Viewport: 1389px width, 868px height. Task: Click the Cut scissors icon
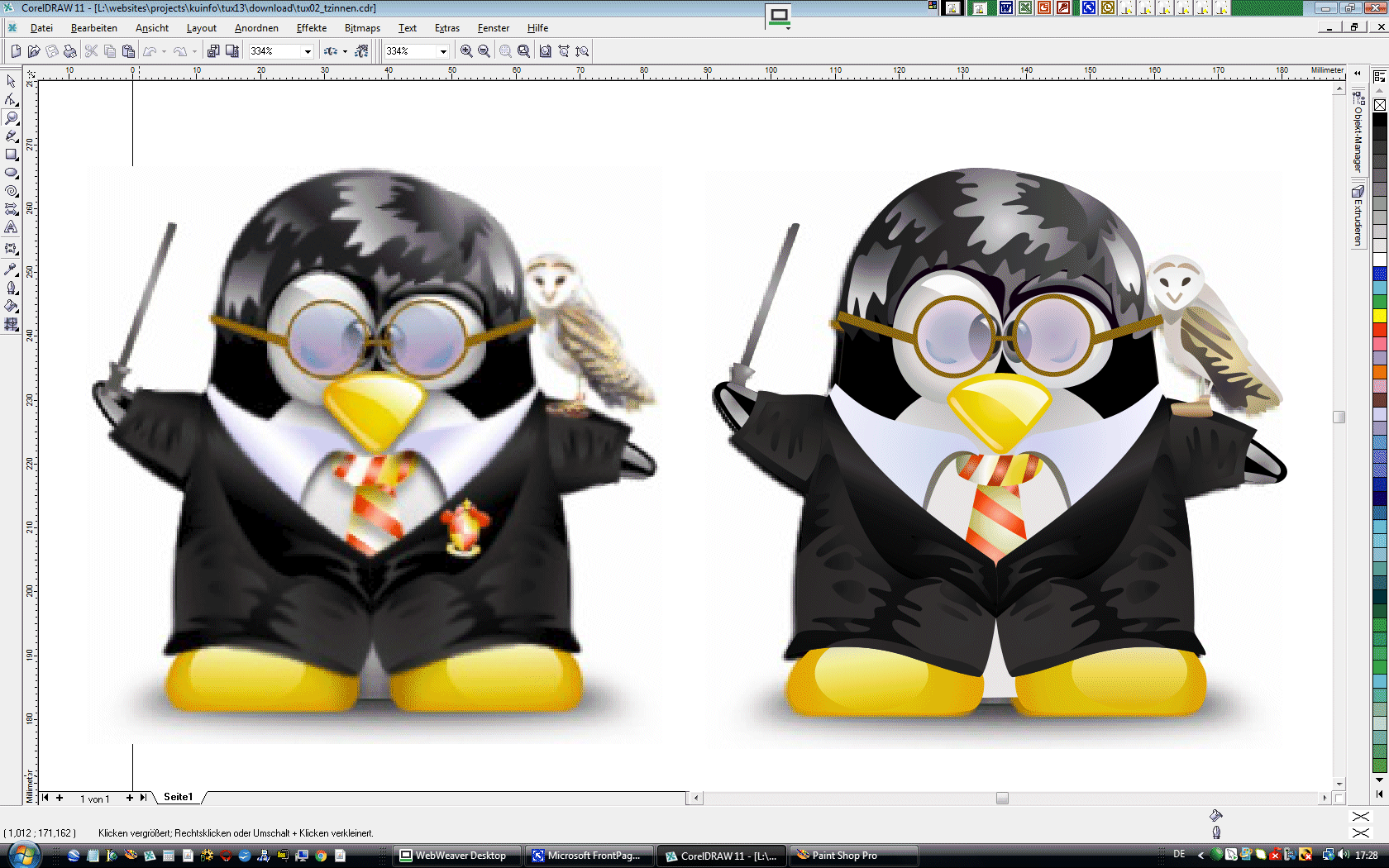pos(91,51)
